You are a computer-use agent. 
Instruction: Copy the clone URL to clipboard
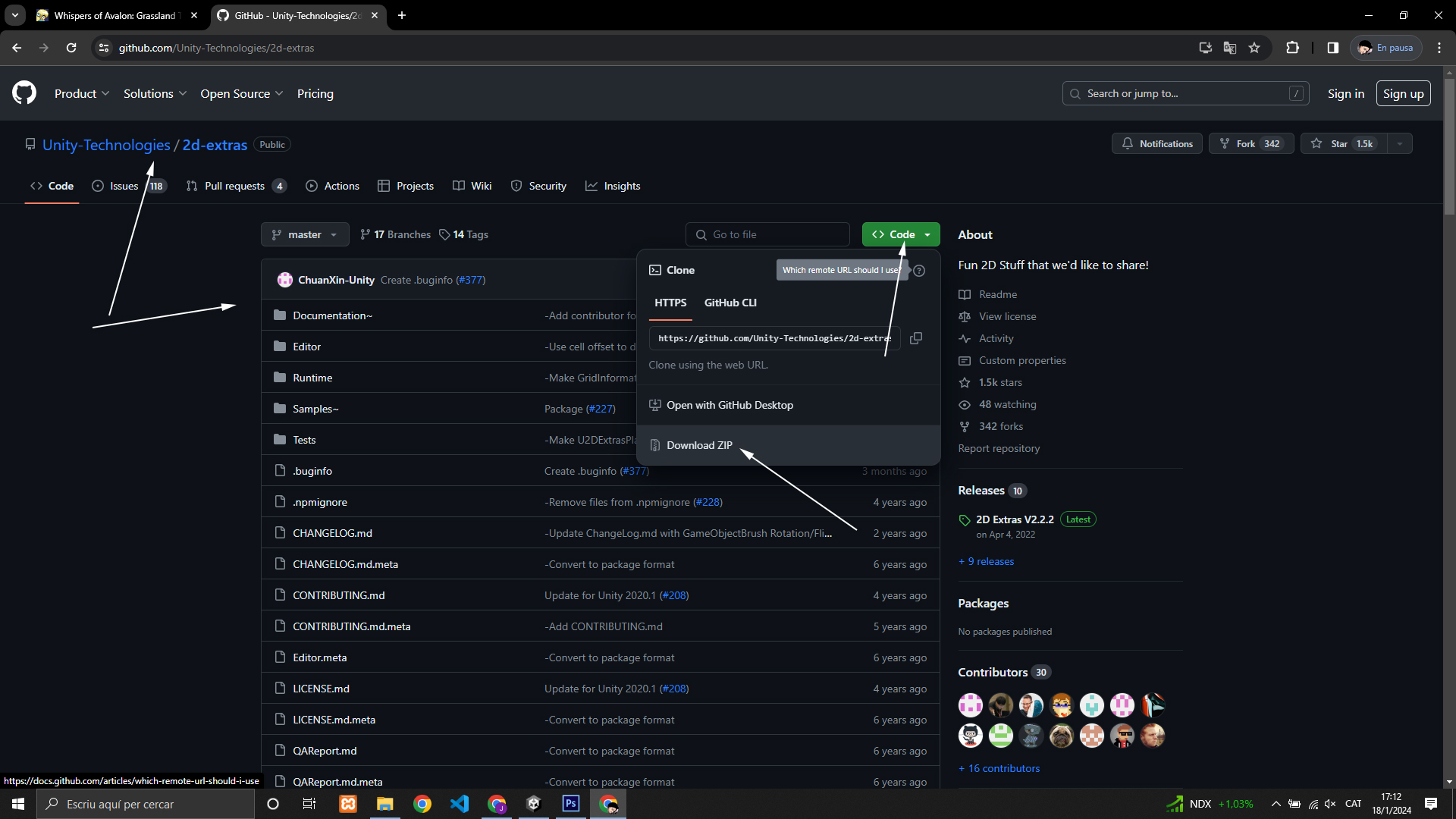(x=916, y=338)
